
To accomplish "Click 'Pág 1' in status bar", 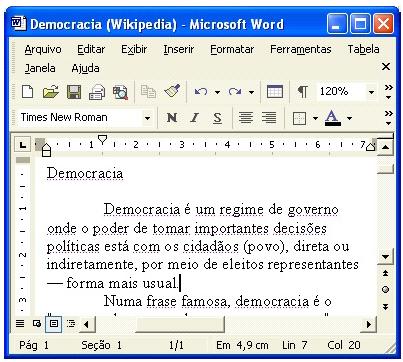I will click(34, 345).
